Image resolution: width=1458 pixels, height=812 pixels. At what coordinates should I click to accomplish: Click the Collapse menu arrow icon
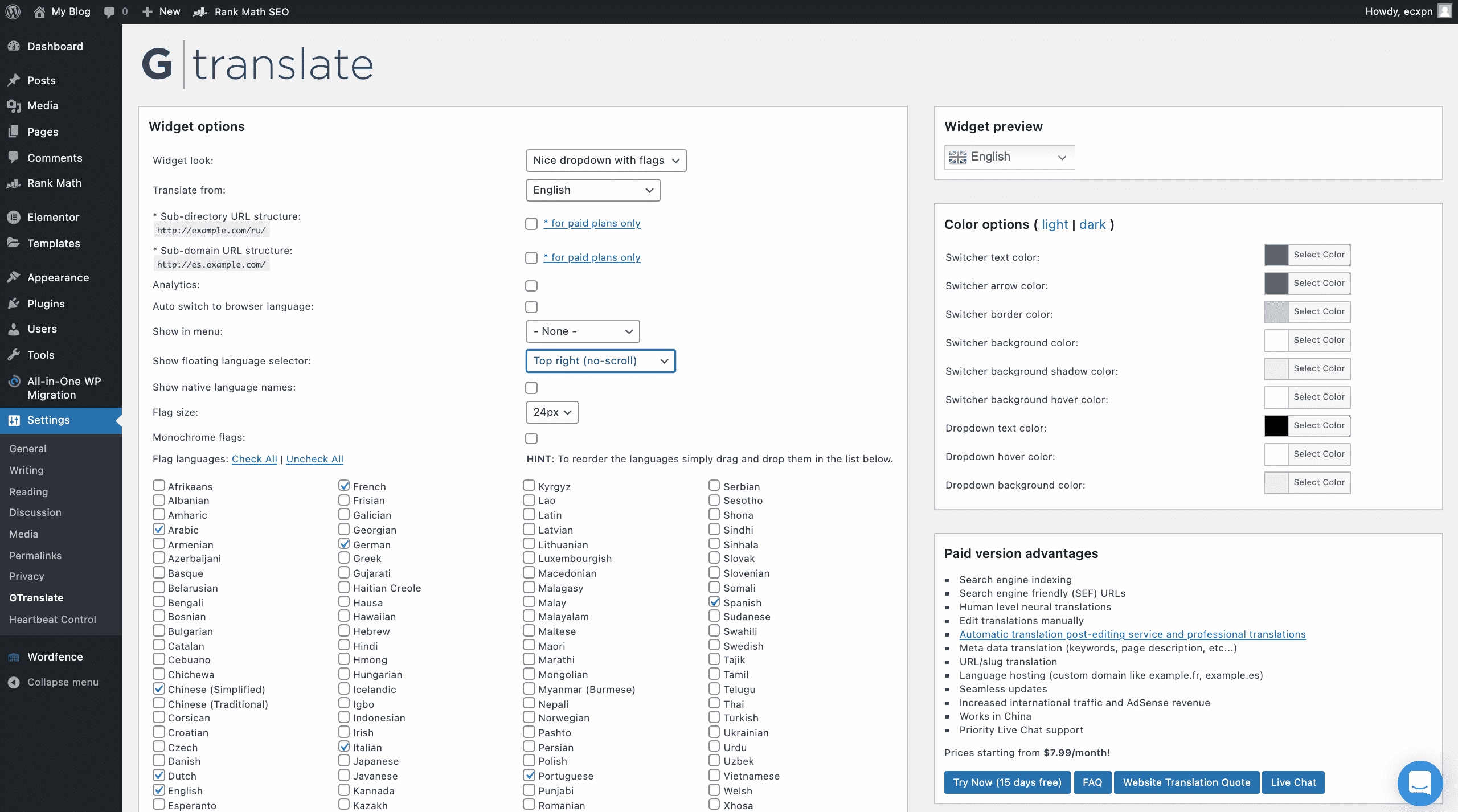point(14,682)
